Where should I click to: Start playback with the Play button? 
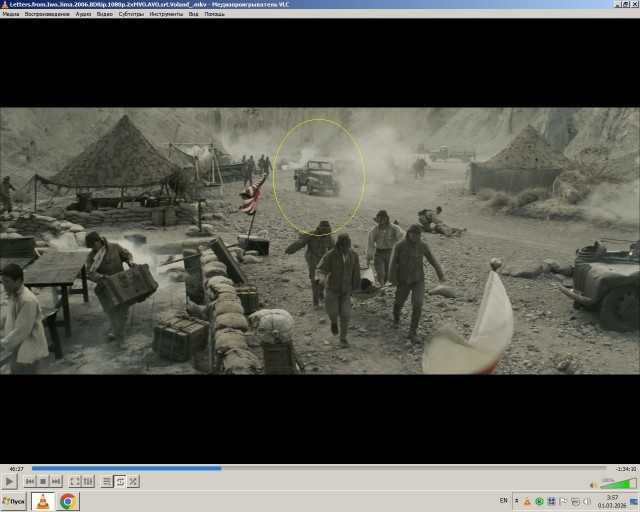[x=9, y=482]
